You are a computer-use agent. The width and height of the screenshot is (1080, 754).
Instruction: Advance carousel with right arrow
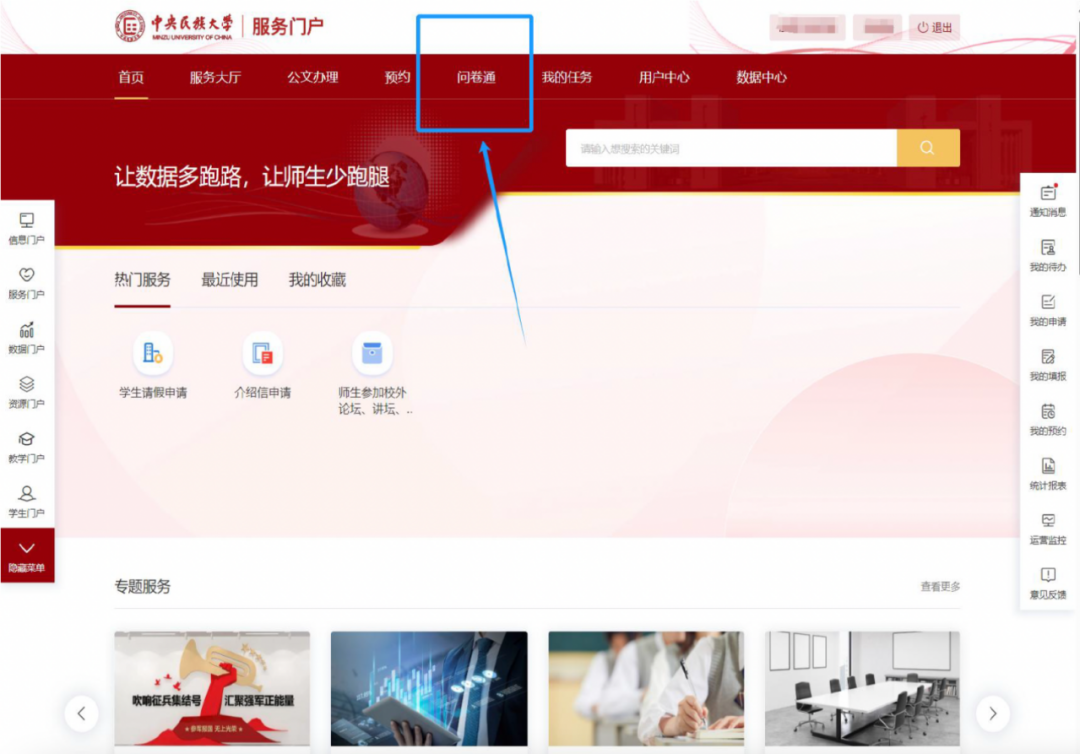coord(993,714)
